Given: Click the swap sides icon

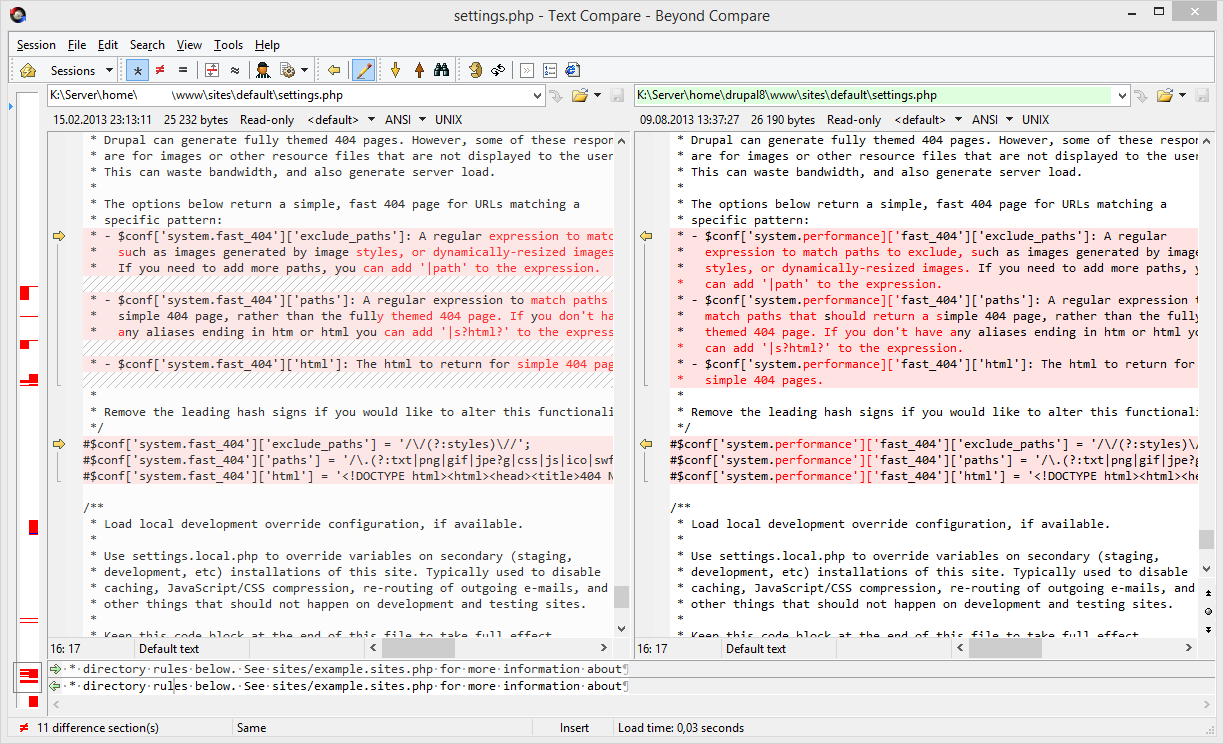Looking at the screenshot, I should tap(476, 70).
